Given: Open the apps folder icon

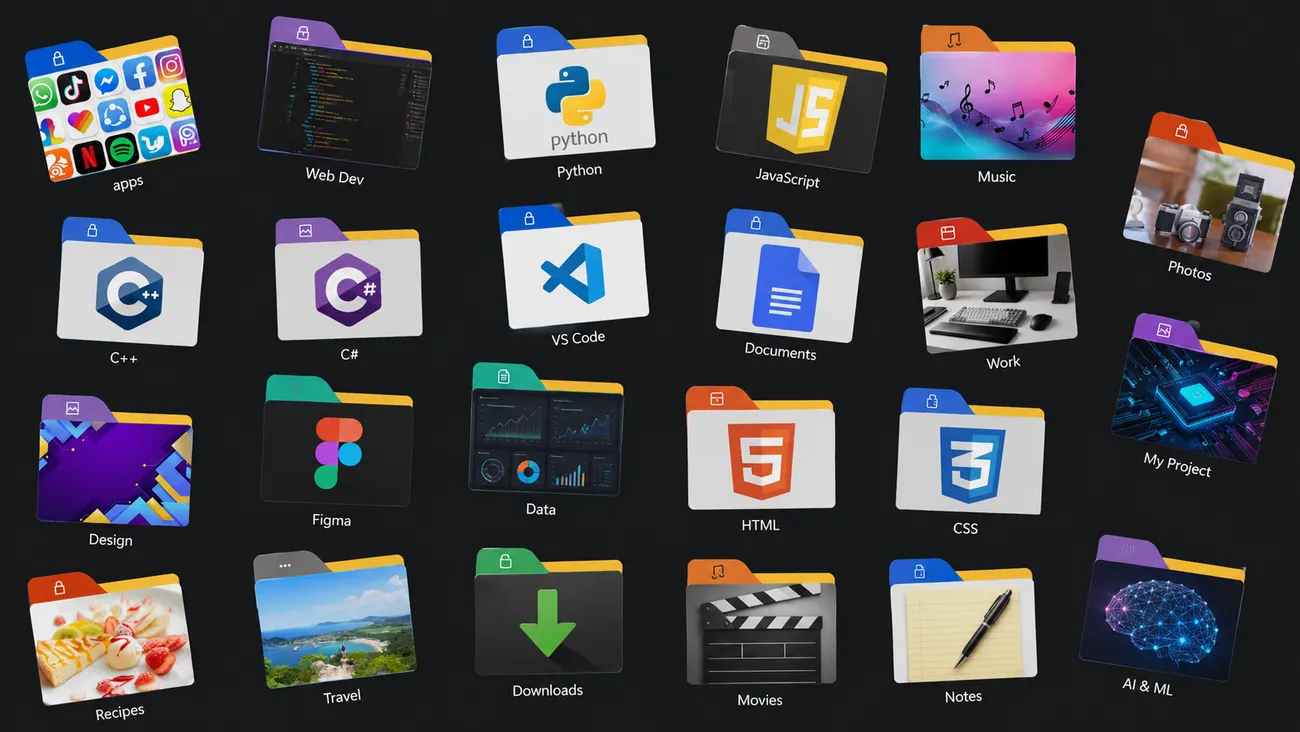Looking at the screenshot, I should coord(112,110).
